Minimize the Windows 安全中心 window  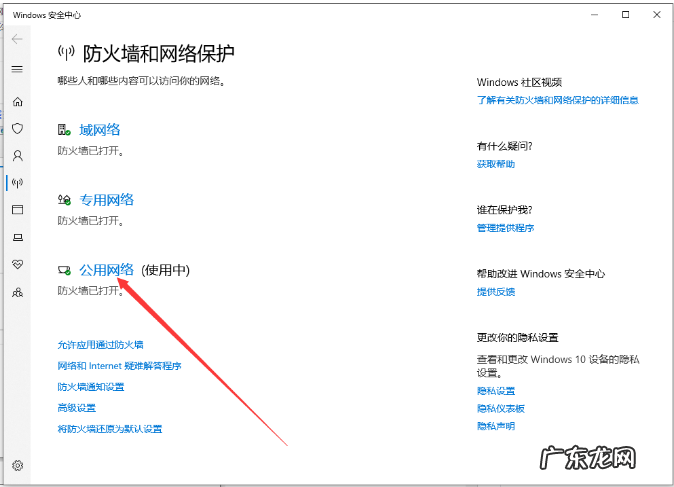594,15
